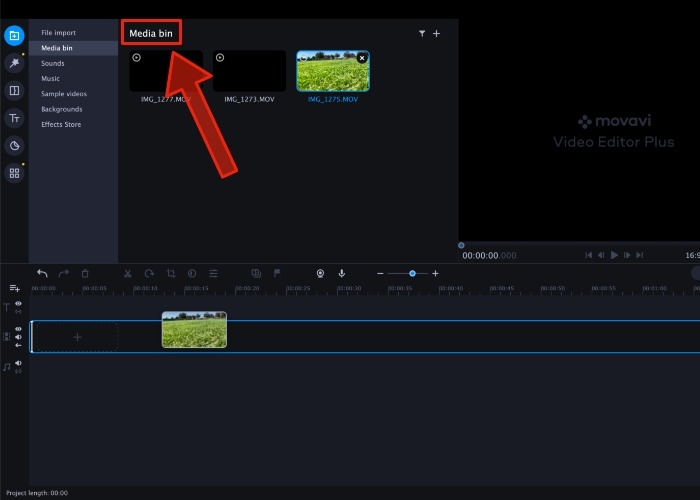The width and height of the screenshot is (700, 500).
Task: Open the add track menu
Action: tap(14, 288)
